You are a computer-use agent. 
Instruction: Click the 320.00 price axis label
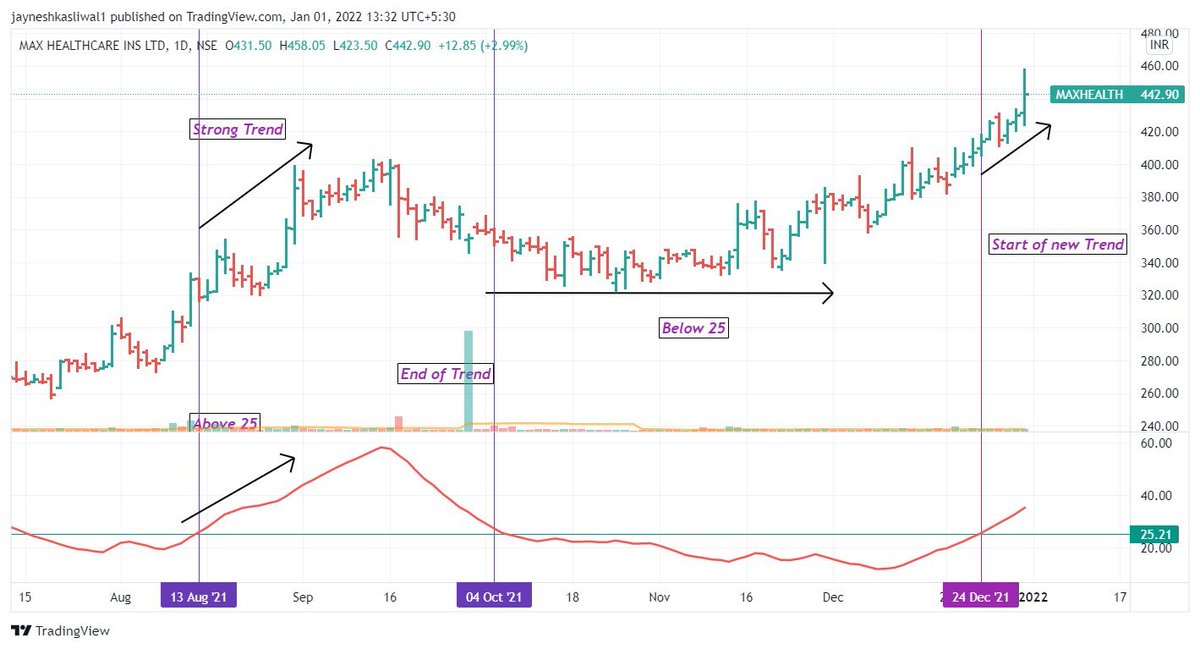[x=1159, y=296]
